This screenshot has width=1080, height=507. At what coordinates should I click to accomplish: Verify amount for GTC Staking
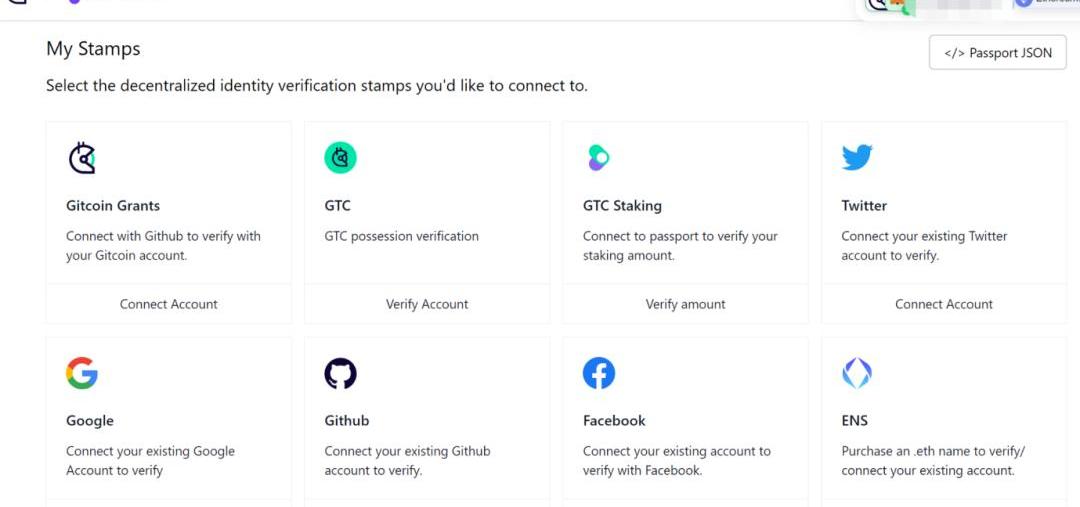685,304
